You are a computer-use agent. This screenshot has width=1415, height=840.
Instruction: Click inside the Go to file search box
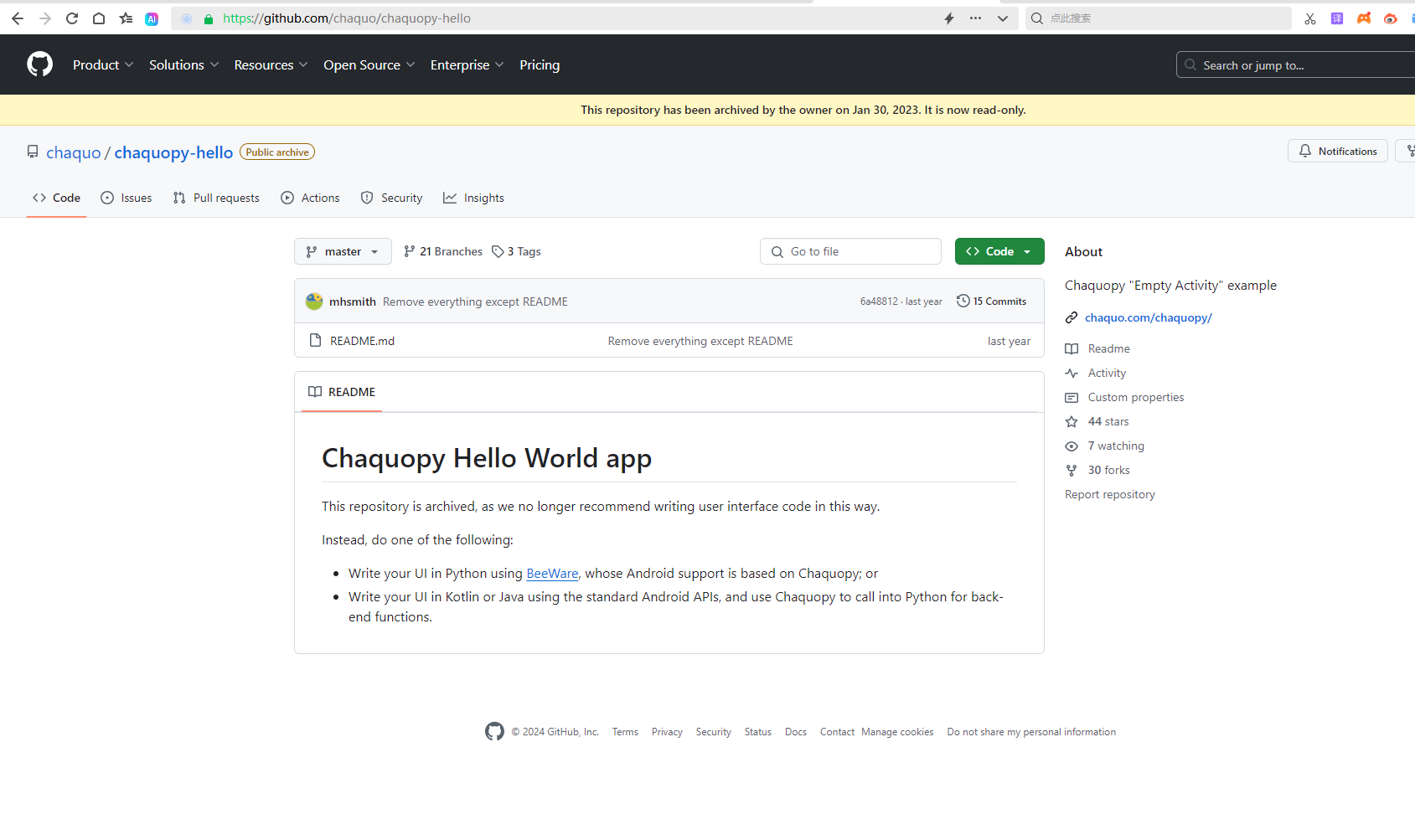point(850,251)
